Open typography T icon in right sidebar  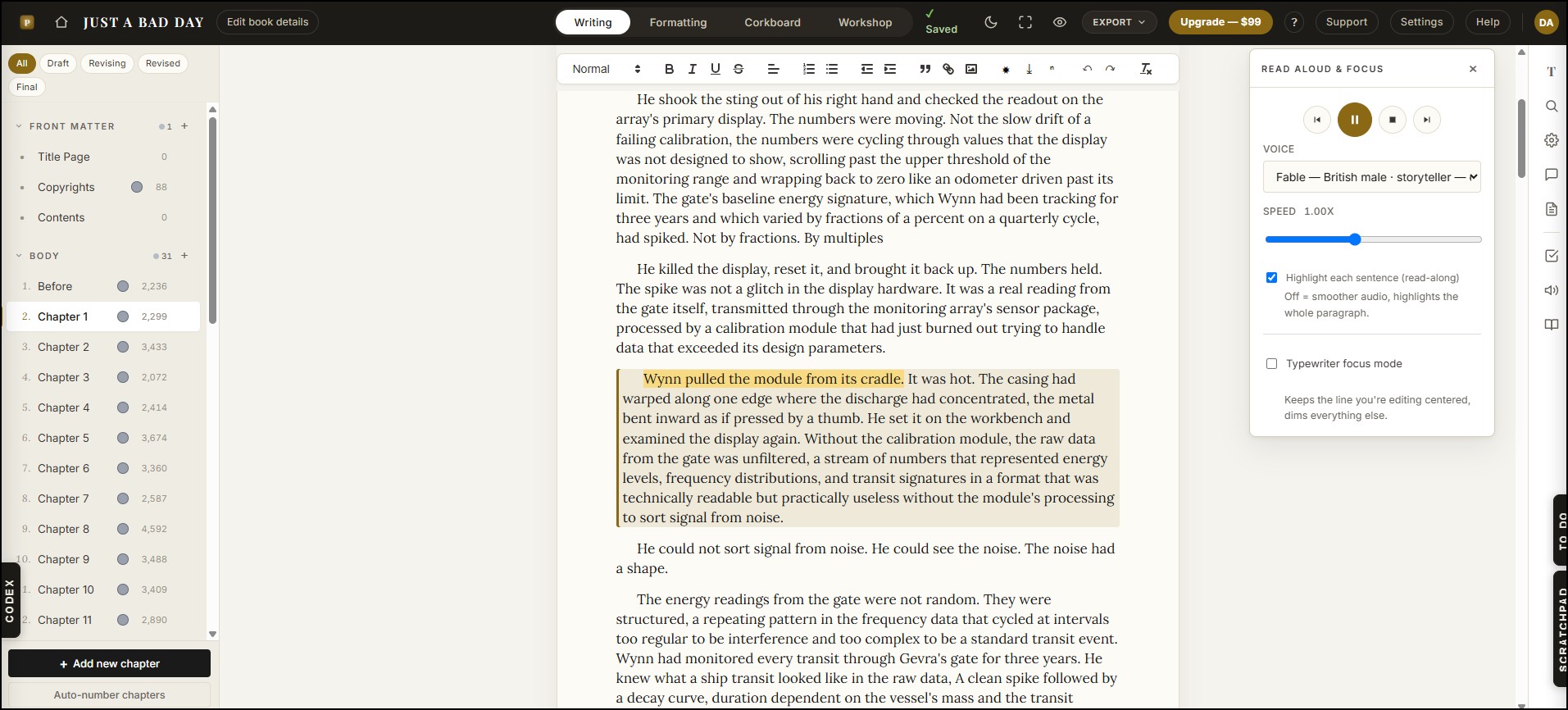(1551, 72)
